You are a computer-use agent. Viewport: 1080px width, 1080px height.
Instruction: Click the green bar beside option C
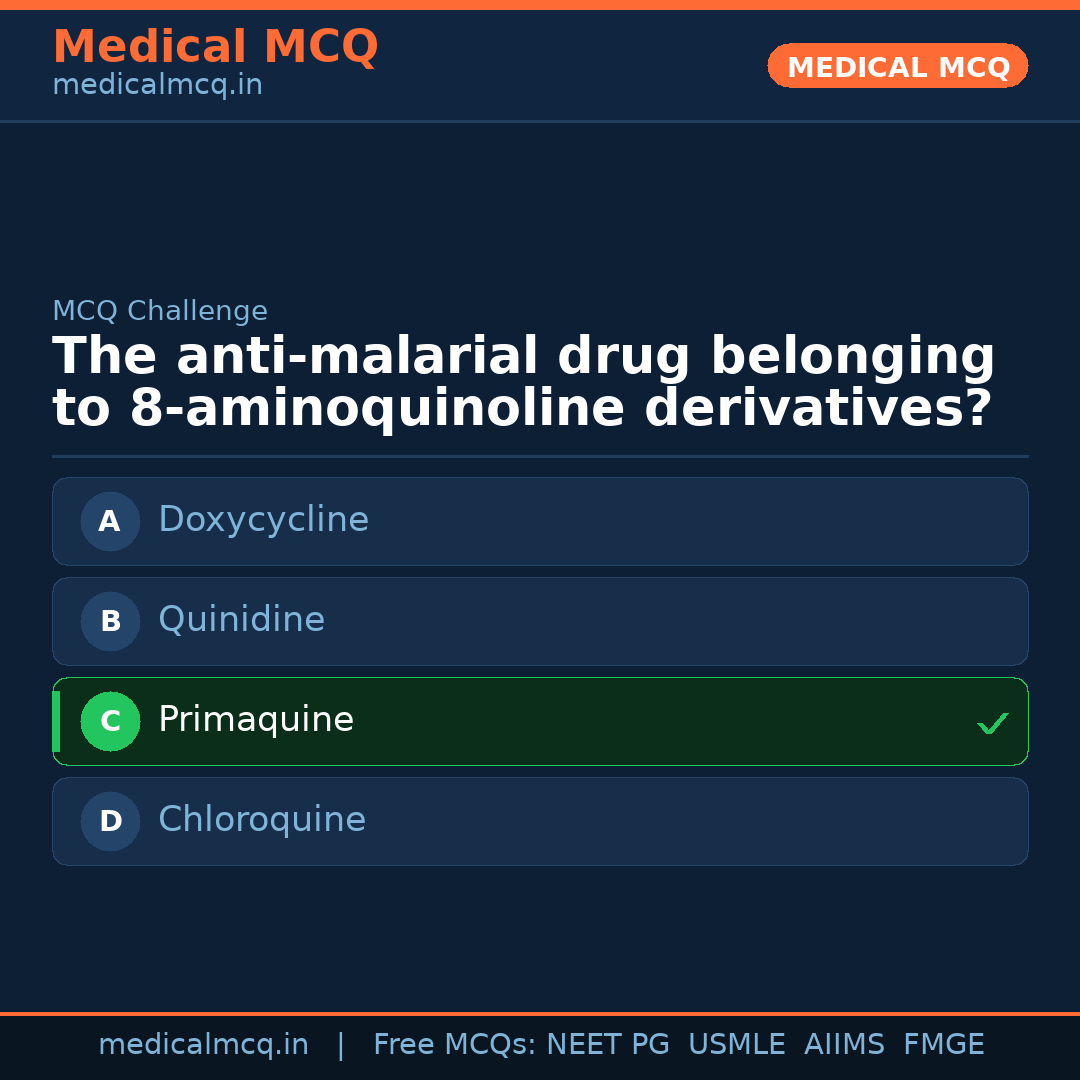56,721
